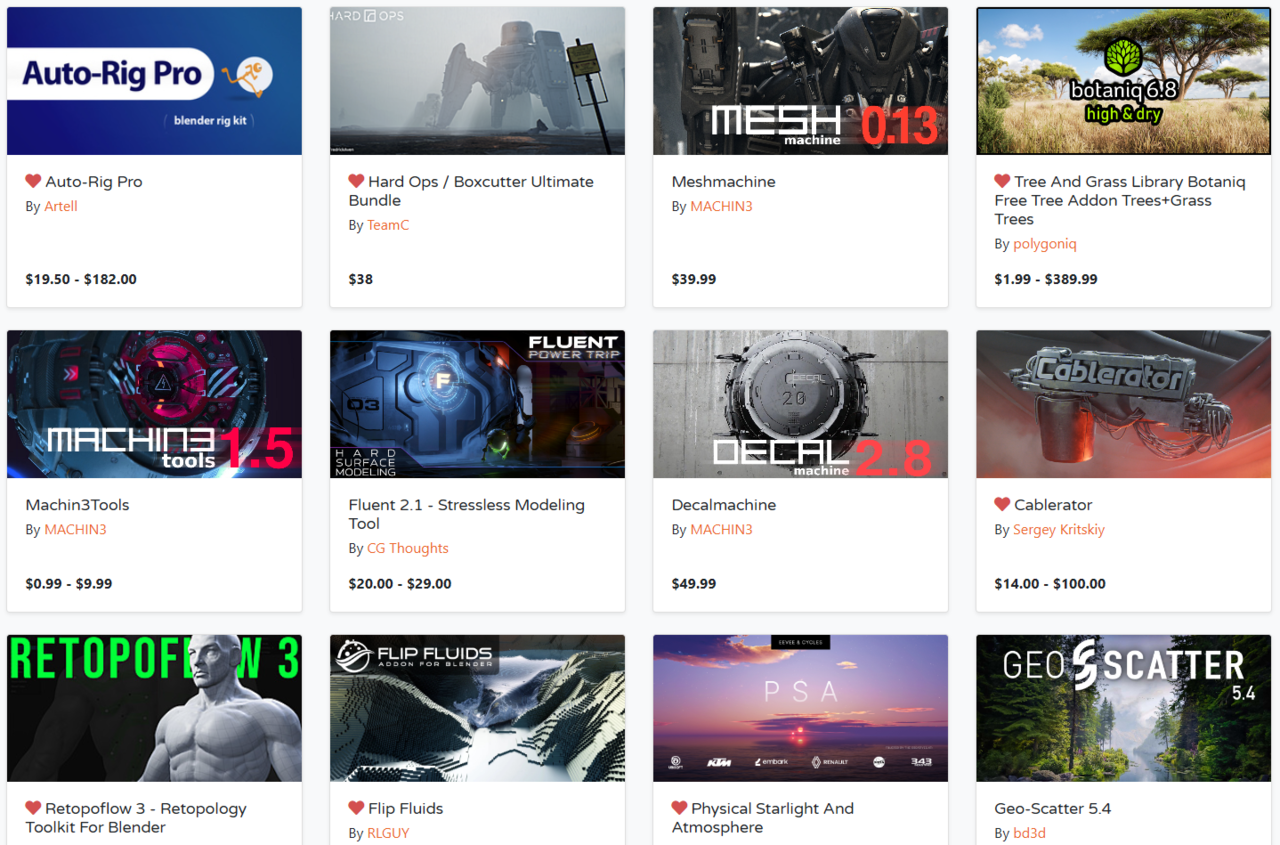This screenshot has height=845, width=1280.
Task: Open Hard Ops / Boxcutter Ultimate Bundle title
Action: pos(471,191)
